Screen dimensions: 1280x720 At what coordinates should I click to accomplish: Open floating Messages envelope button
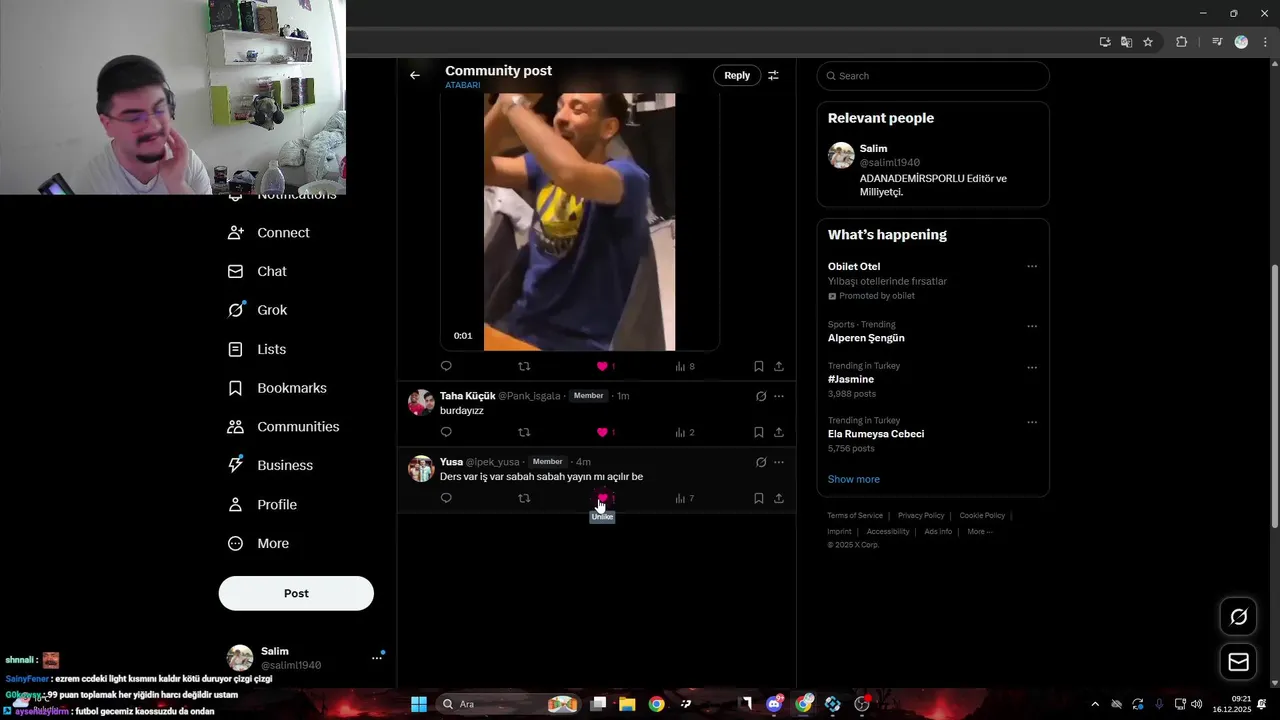1238,662
